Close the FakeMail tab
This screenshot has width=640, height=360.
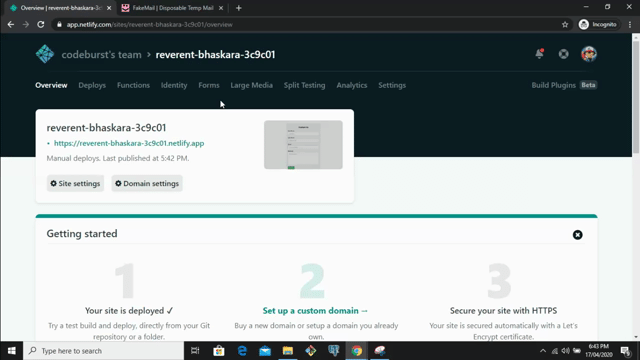coord(221,8)
